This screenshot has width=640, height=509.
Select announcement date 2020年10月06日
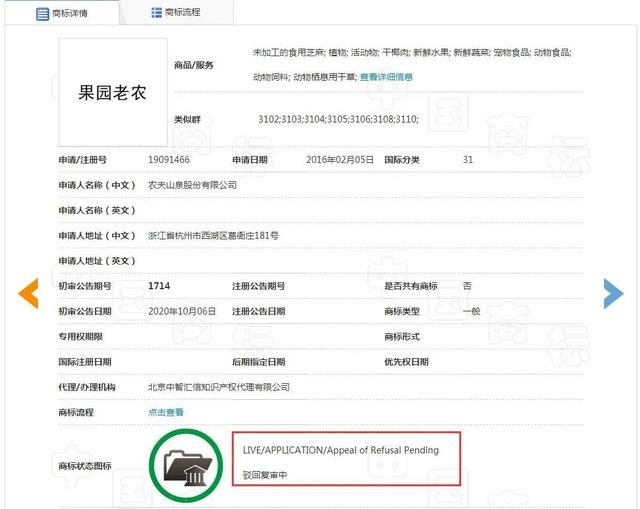tap(182, 311)
